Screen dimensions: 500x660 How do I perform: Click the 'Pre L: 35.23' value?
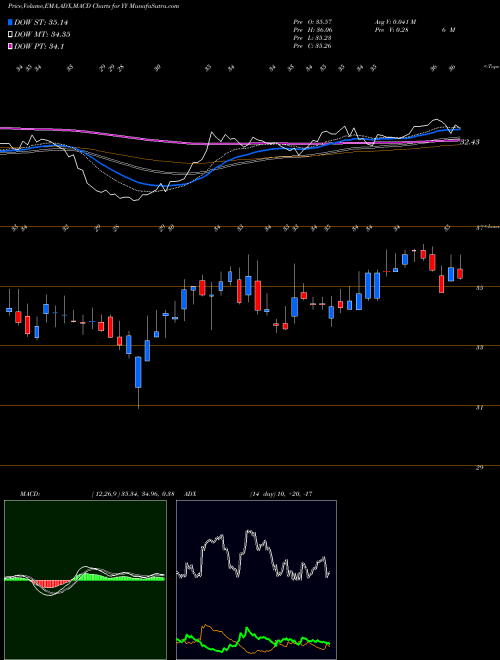[313, 38]
